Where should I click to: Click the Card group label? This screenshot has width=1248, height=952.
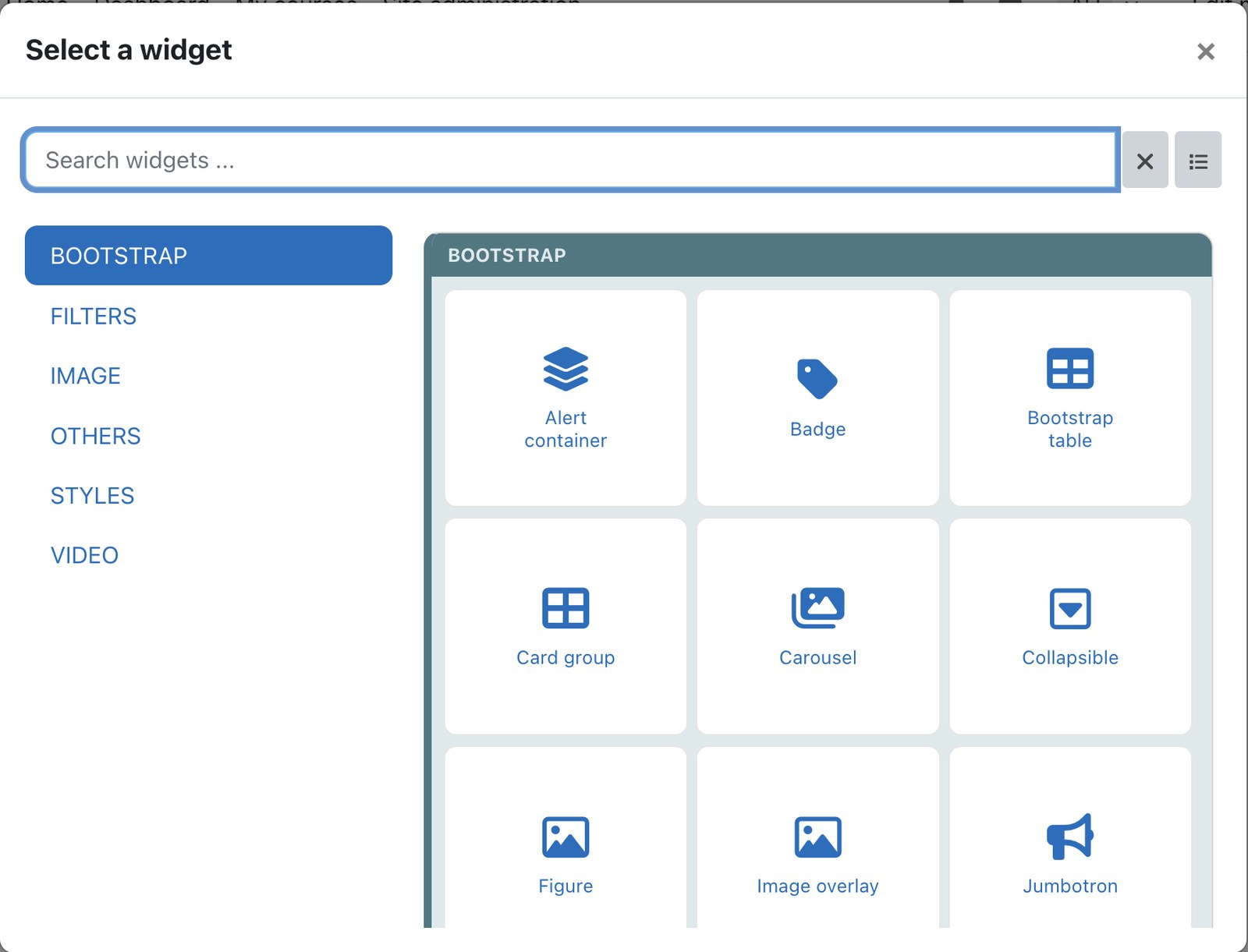(x=565, y=658)
